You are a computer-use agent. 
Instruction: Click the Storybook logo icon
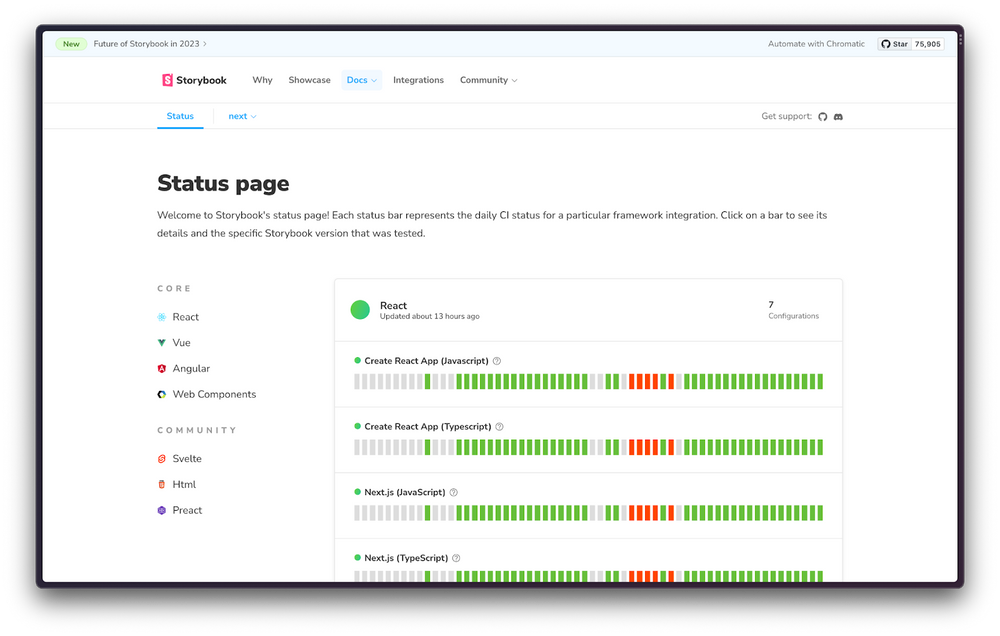(x=167, y=80)
